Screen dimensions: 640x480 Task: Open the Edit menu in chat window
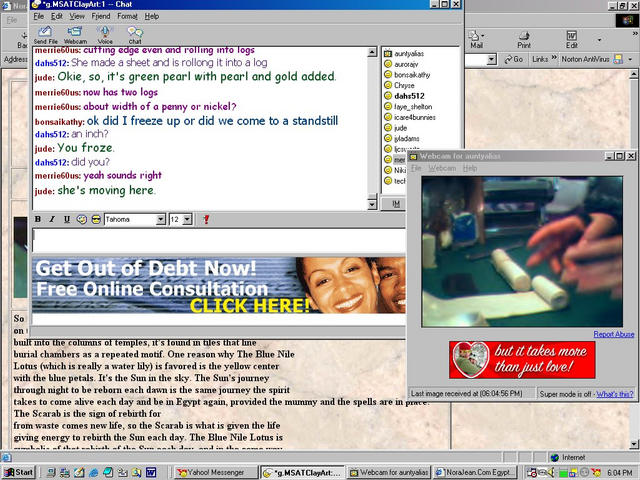click(57, 16)
